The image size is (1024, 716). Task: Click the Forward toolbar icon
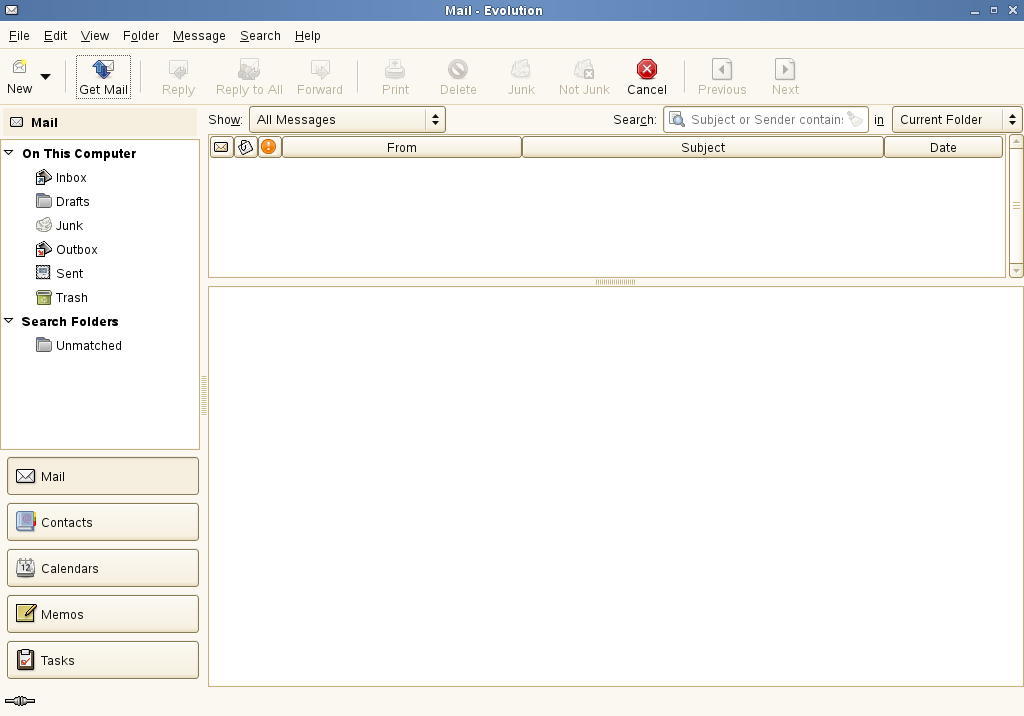pos(320,69)
